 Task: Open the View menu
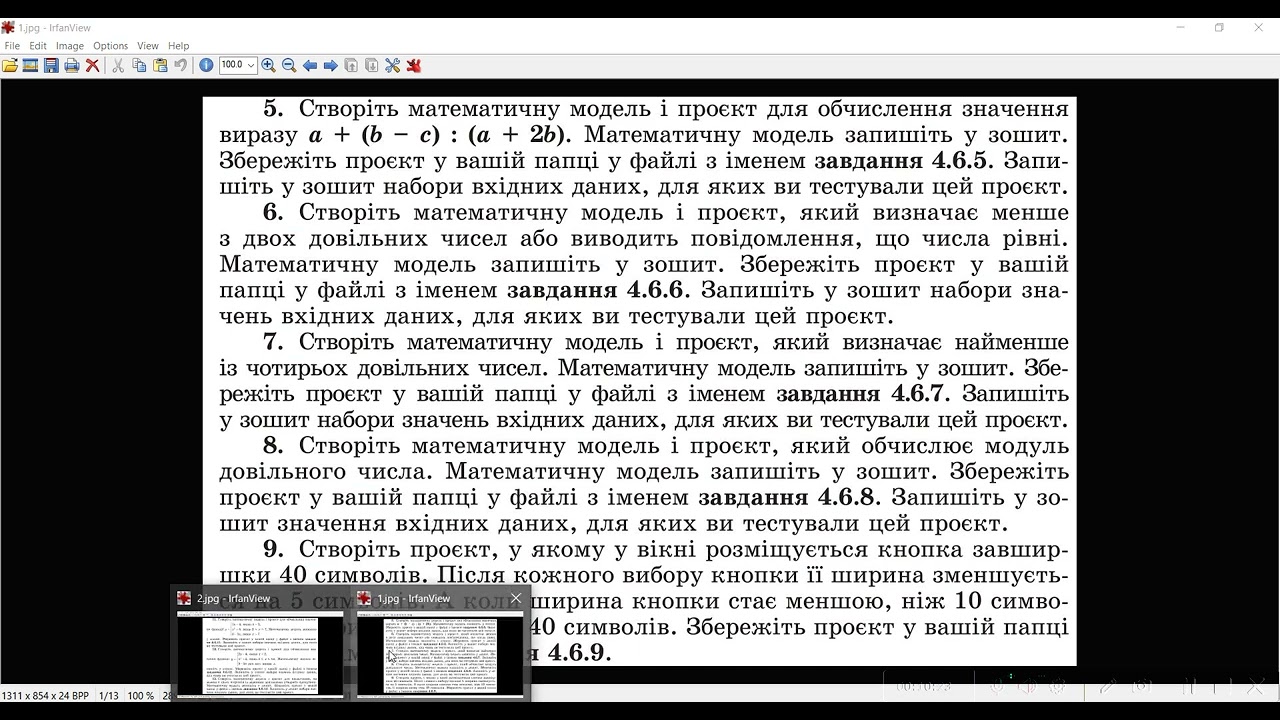coord(148,46)
